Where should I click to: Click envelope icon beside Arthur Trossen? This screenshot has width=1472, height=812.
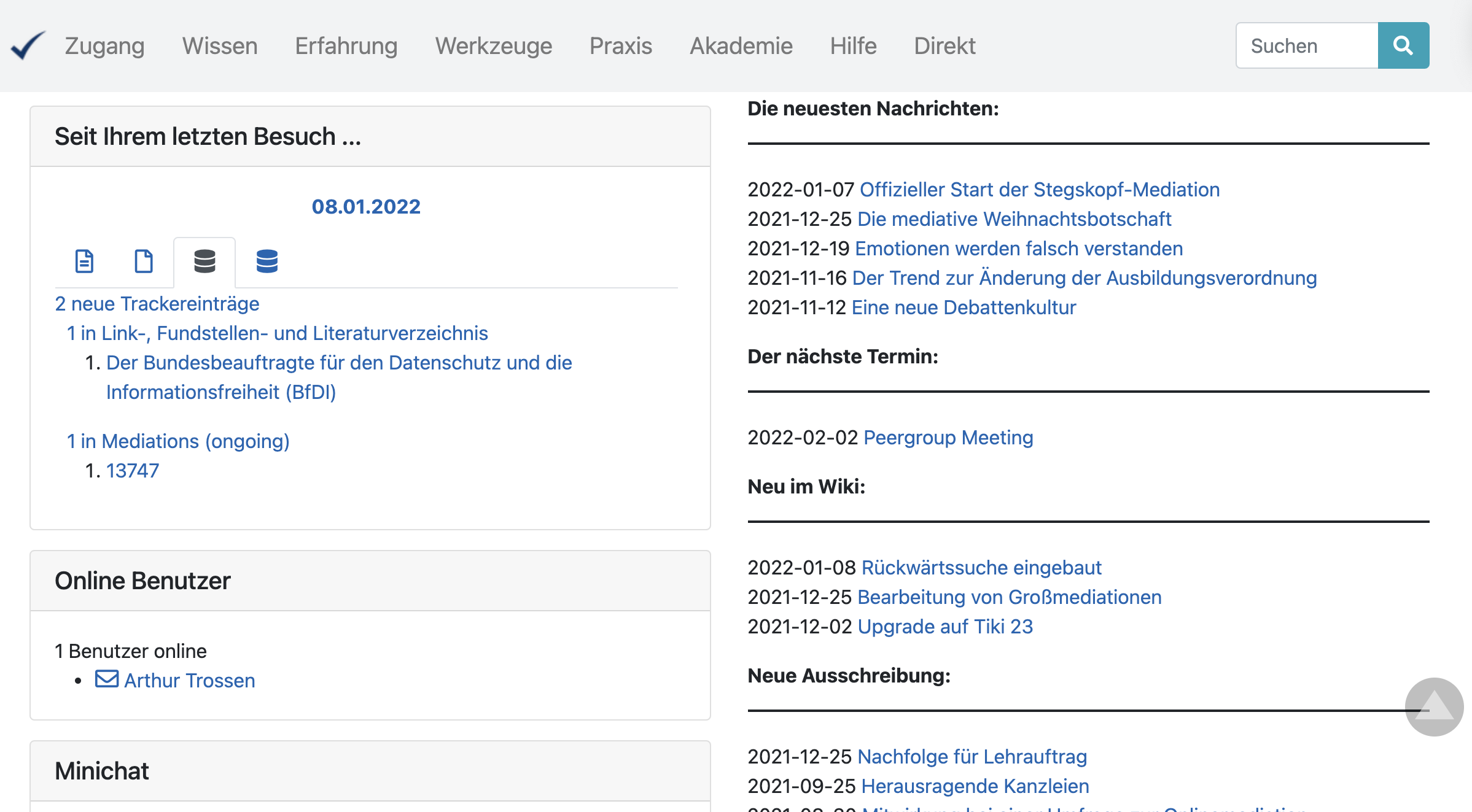tap(107, 679)
